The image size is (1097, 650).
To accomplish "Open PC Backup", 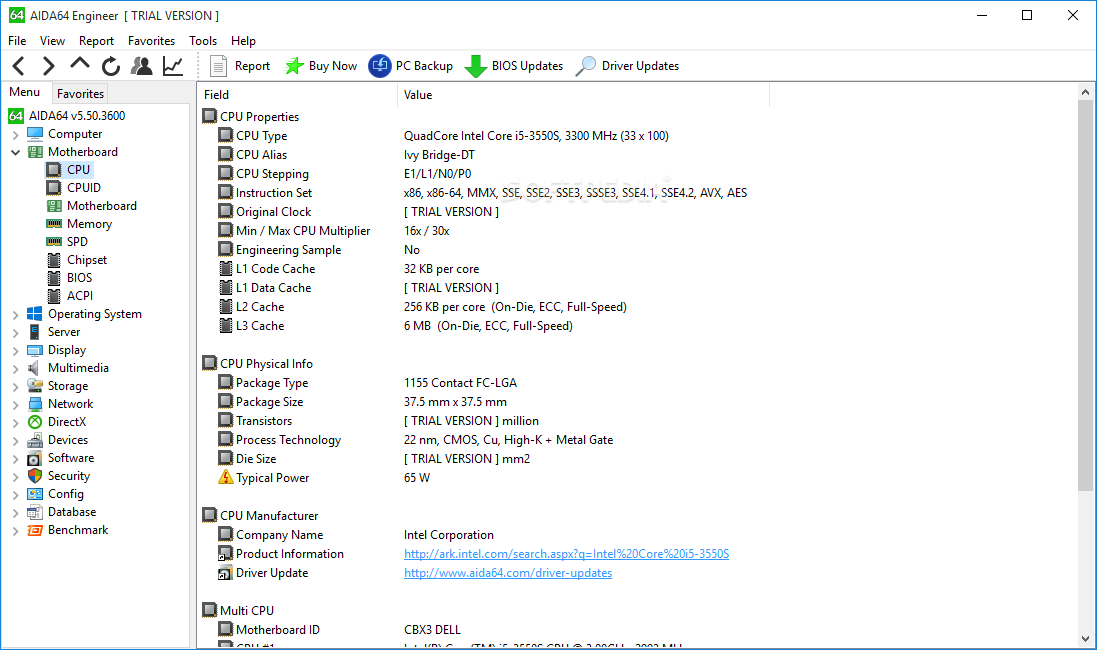I will [x=411, y=66].
